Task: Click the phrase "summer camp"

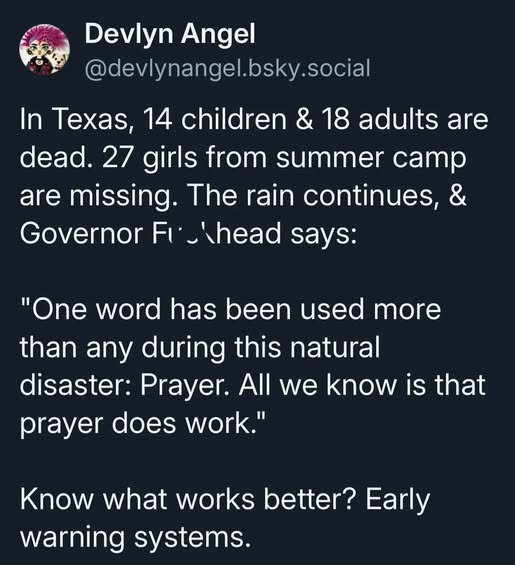Action: point(371,159)
